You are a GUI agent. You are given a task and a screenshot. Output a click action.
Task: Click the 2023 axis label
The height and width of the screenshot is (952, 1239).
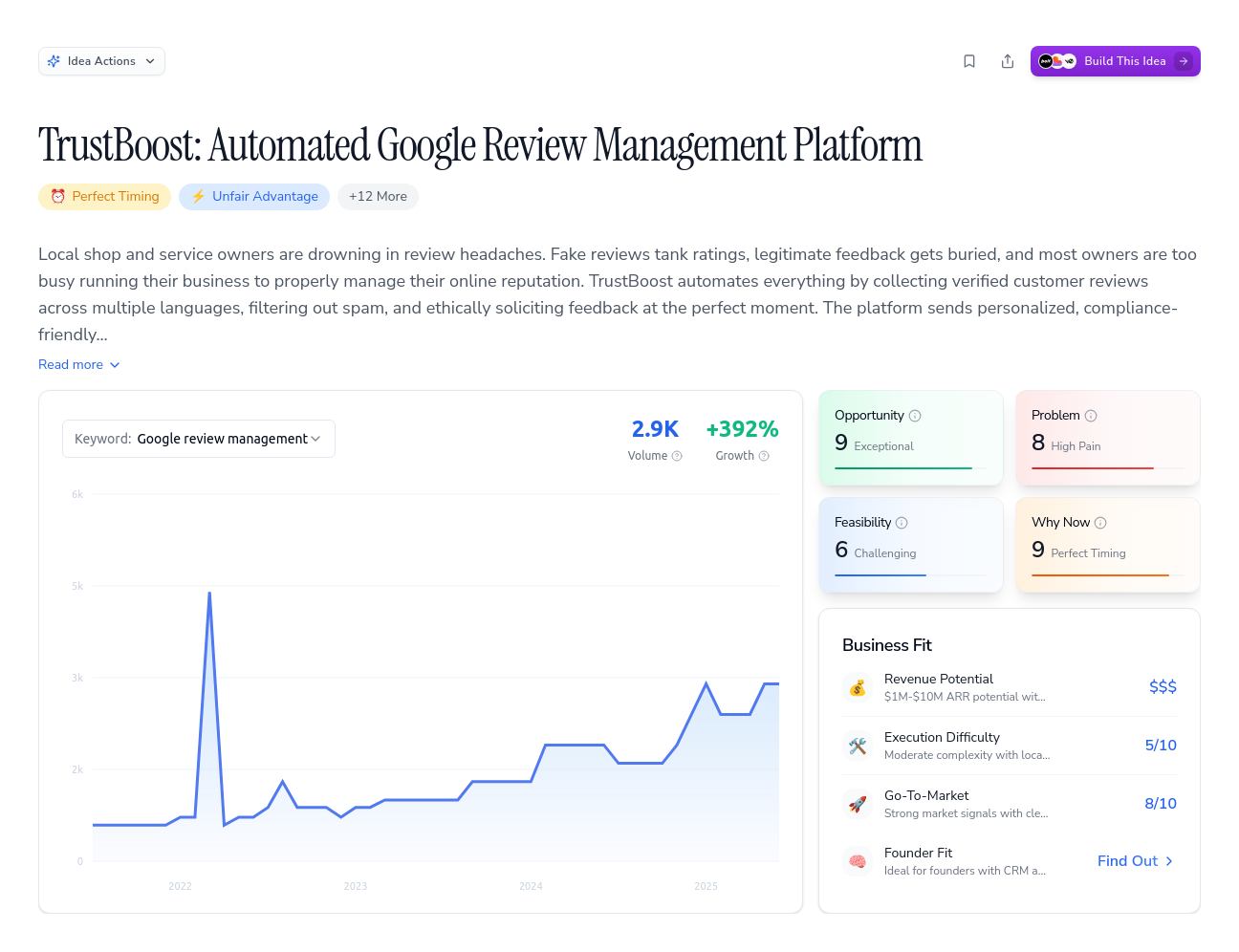pos(356,887)
